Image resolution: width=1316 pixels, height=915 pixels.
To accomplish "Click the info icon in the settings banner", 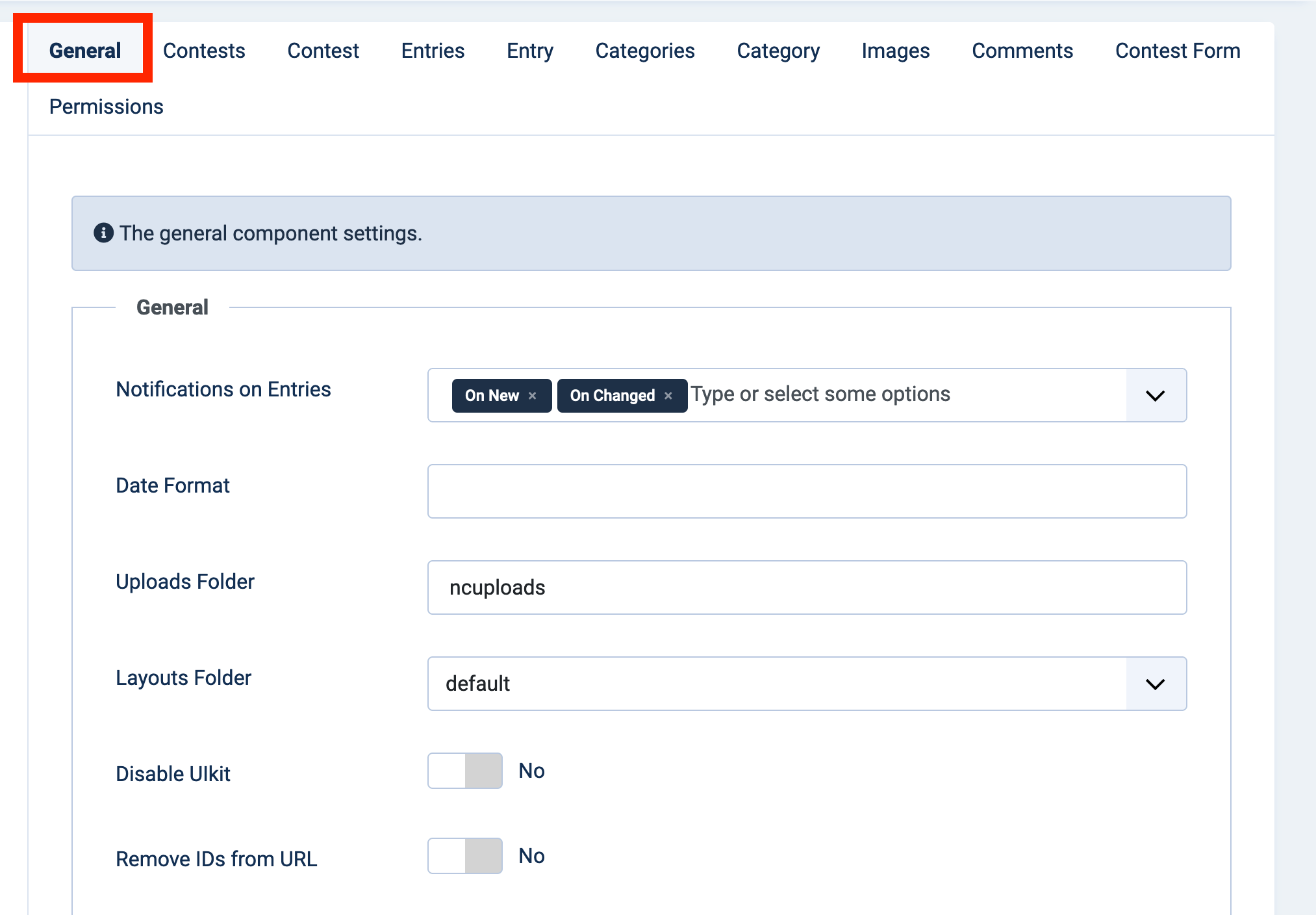I will click(104, 232).
